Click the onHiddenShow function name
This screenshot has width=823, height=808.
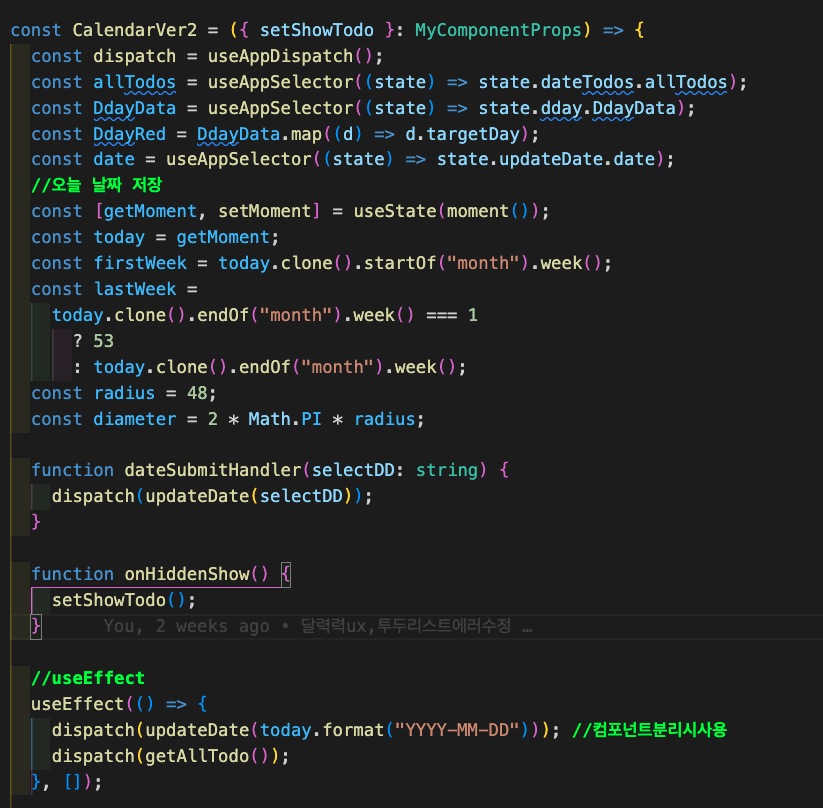[185, 574]
